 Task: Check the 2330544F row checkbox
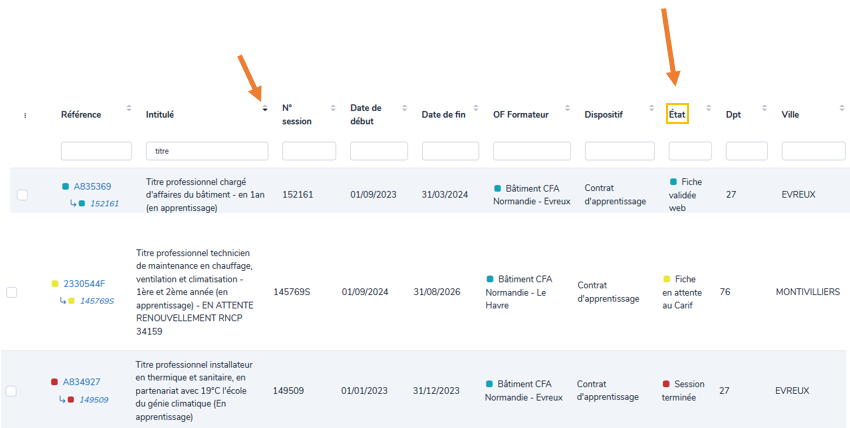tap(12, 292)
